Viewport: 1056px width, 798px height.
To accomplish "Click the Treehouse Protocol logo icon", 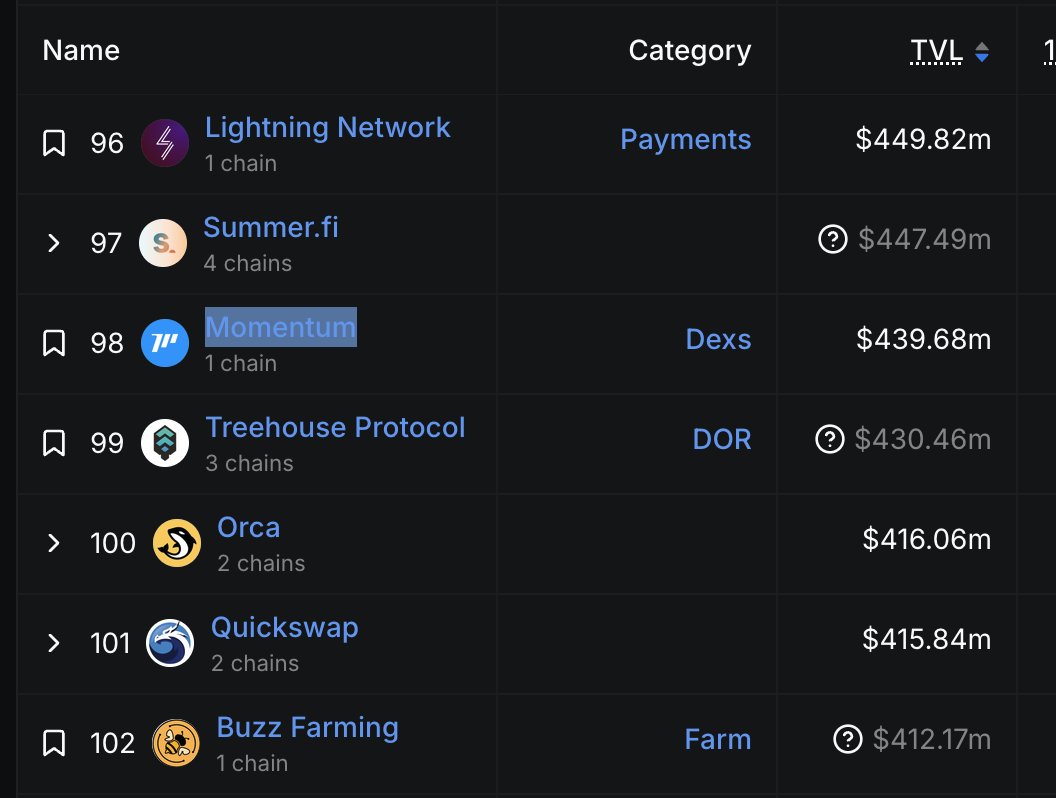I will (165, 443).
